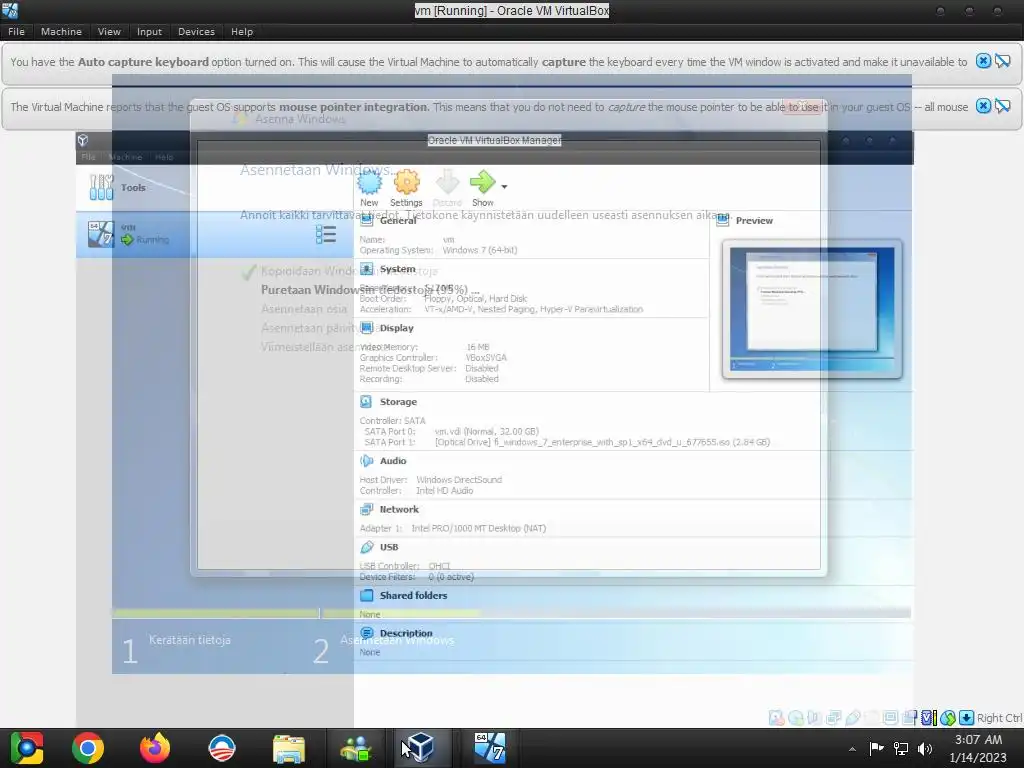Click the Optical Drive windows_7_enterprise iso entry
The image size is (1024, 768).
(602, 442)
